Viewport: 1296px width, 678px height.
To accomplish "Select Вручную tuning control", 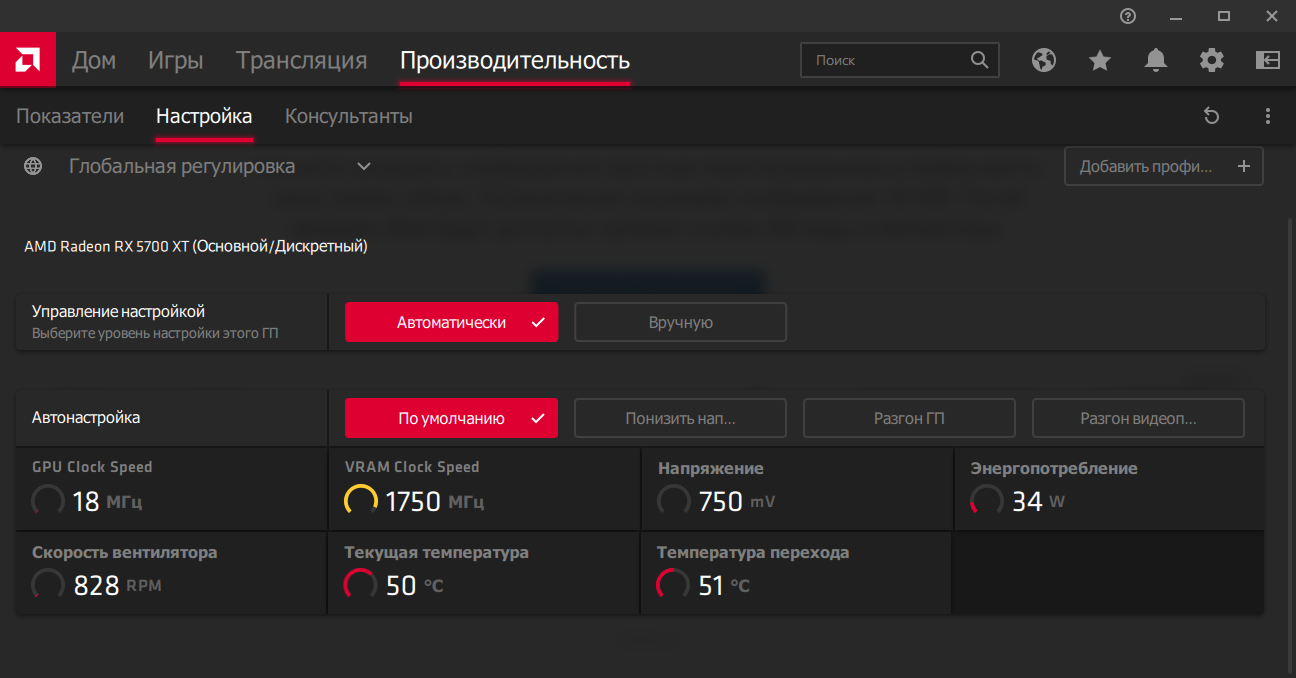I will click(x=680, y=322).
